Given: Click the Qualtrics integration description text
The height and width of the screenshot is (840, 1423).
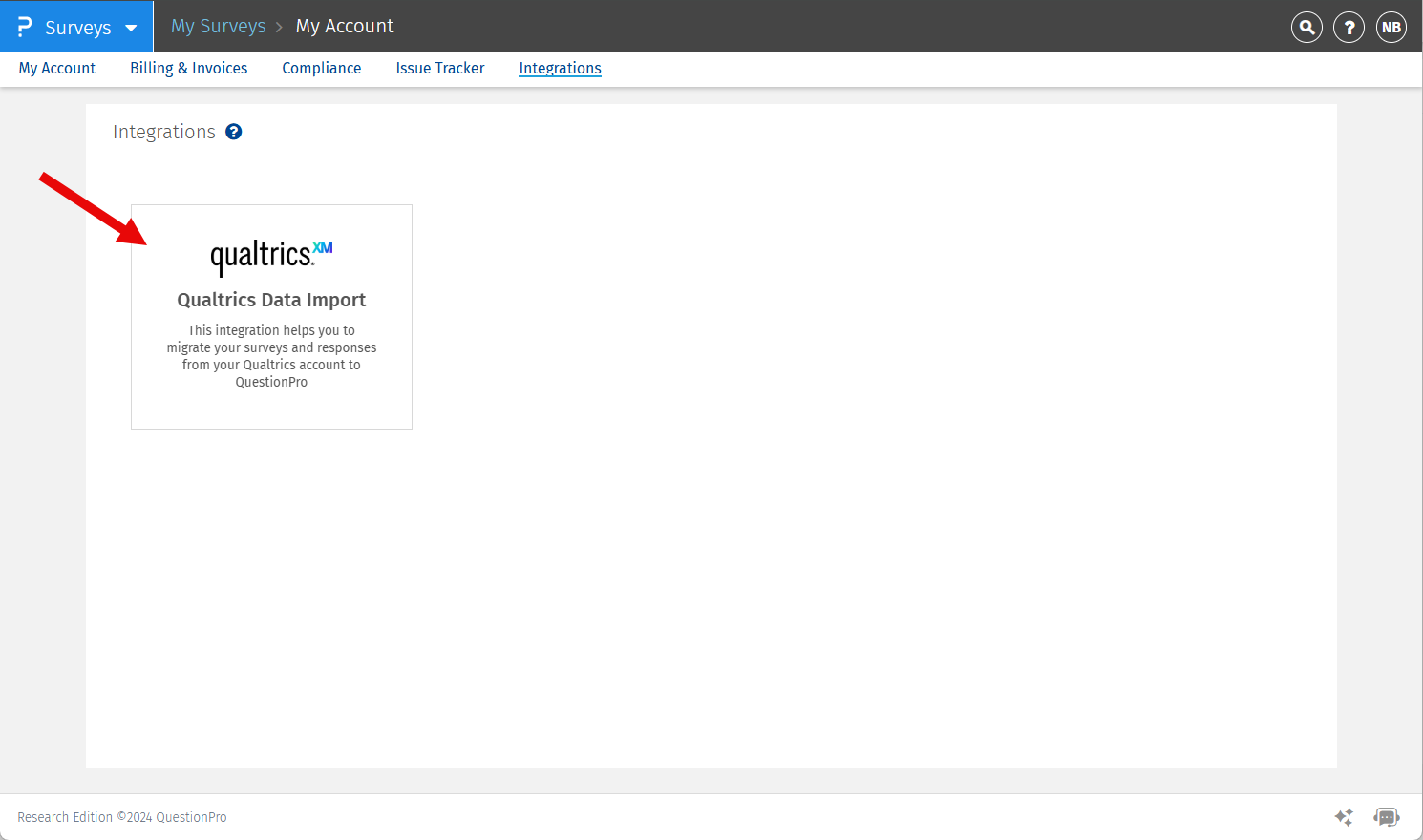Looking at the screenshot, I should click(x=271, y=356).
